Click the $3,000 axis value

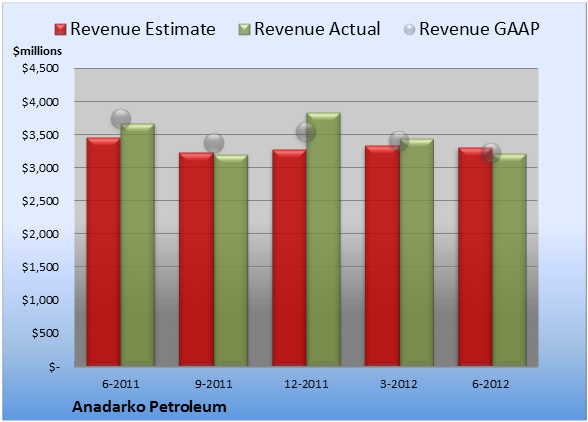(40, 168)
